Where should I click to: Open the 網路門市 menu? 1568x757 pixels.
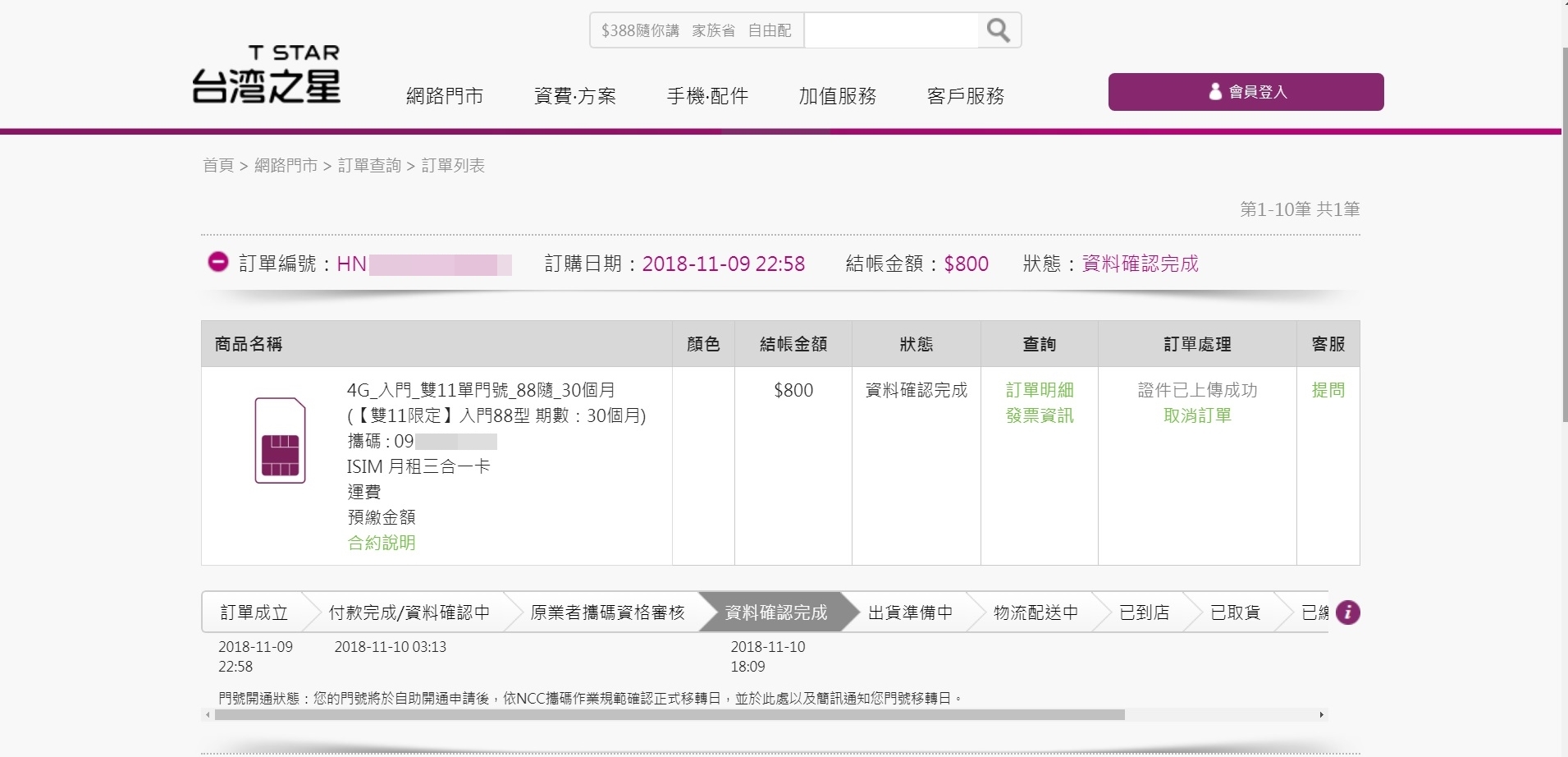coord(445,96)
